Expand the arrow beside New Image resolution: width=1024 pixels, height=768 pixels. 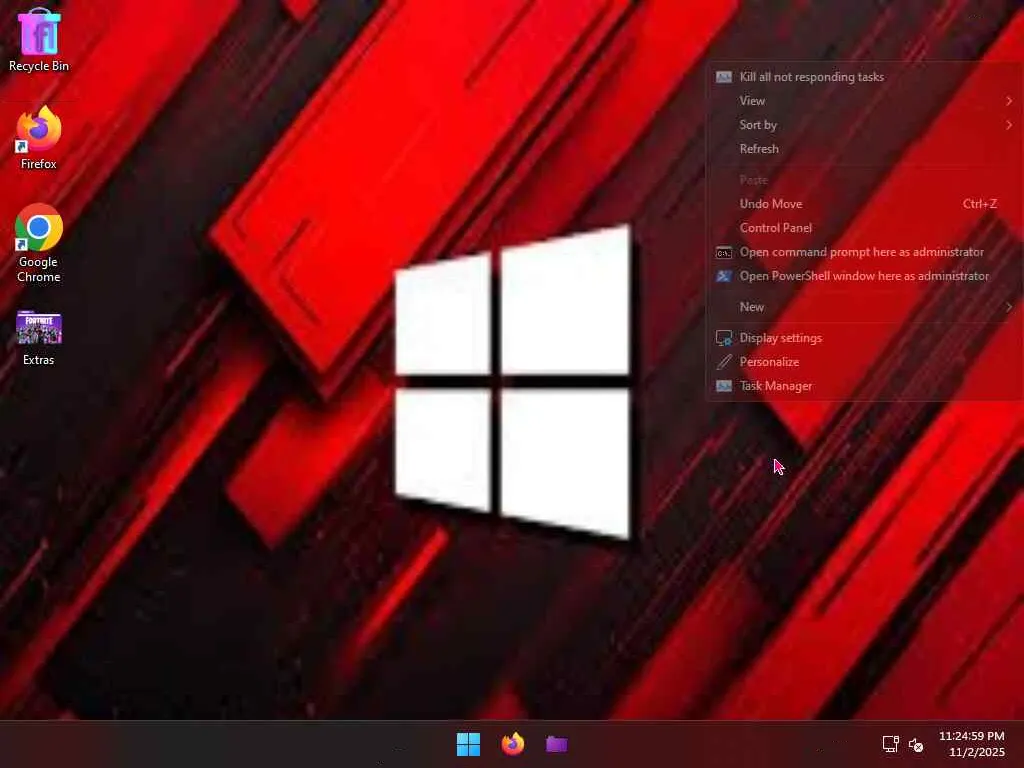point(1009,307)
